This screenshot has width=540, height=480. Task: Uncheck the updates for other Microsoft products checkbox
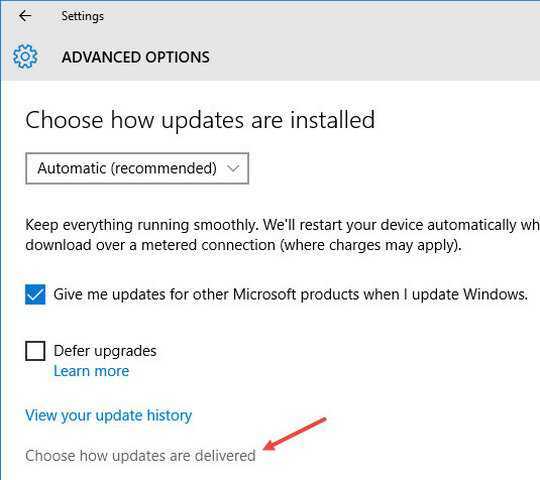click(x=35, y=294)
